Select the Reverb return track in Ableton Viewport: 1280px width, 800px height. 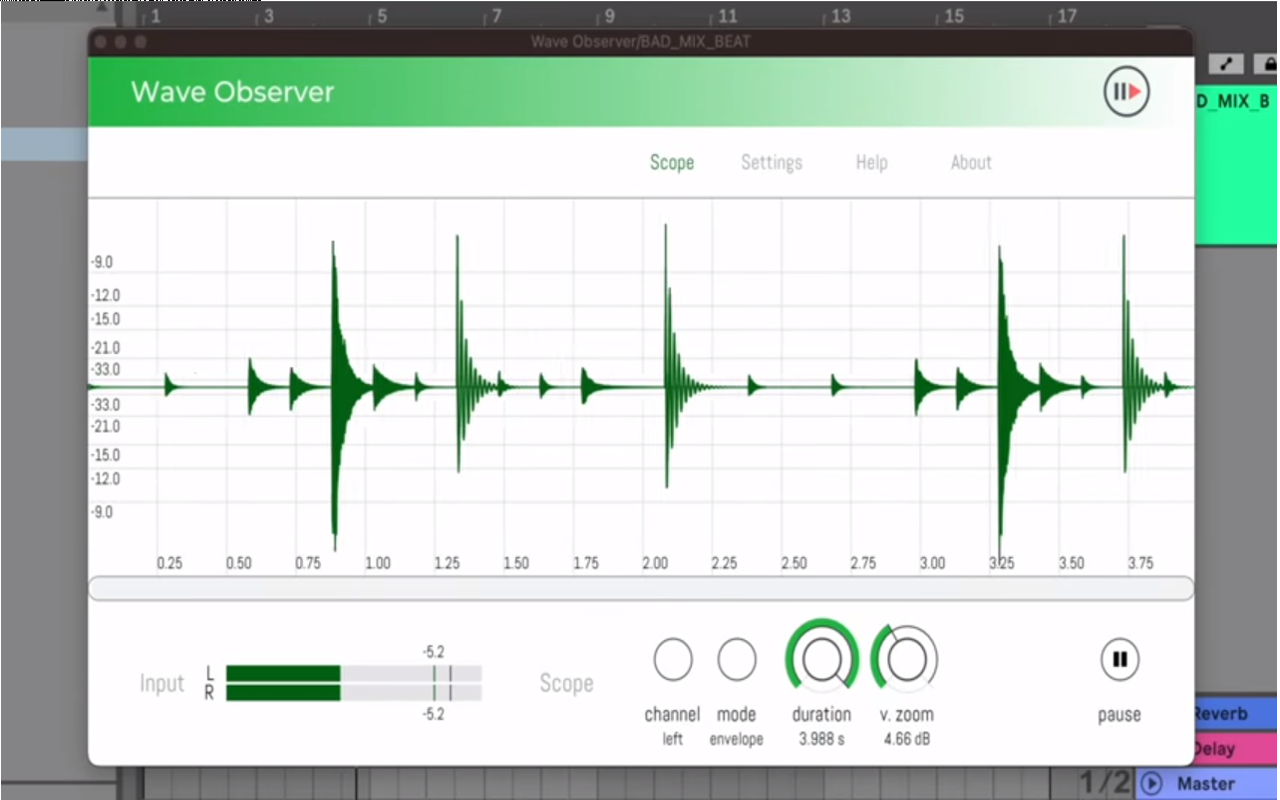[1237, 714]
